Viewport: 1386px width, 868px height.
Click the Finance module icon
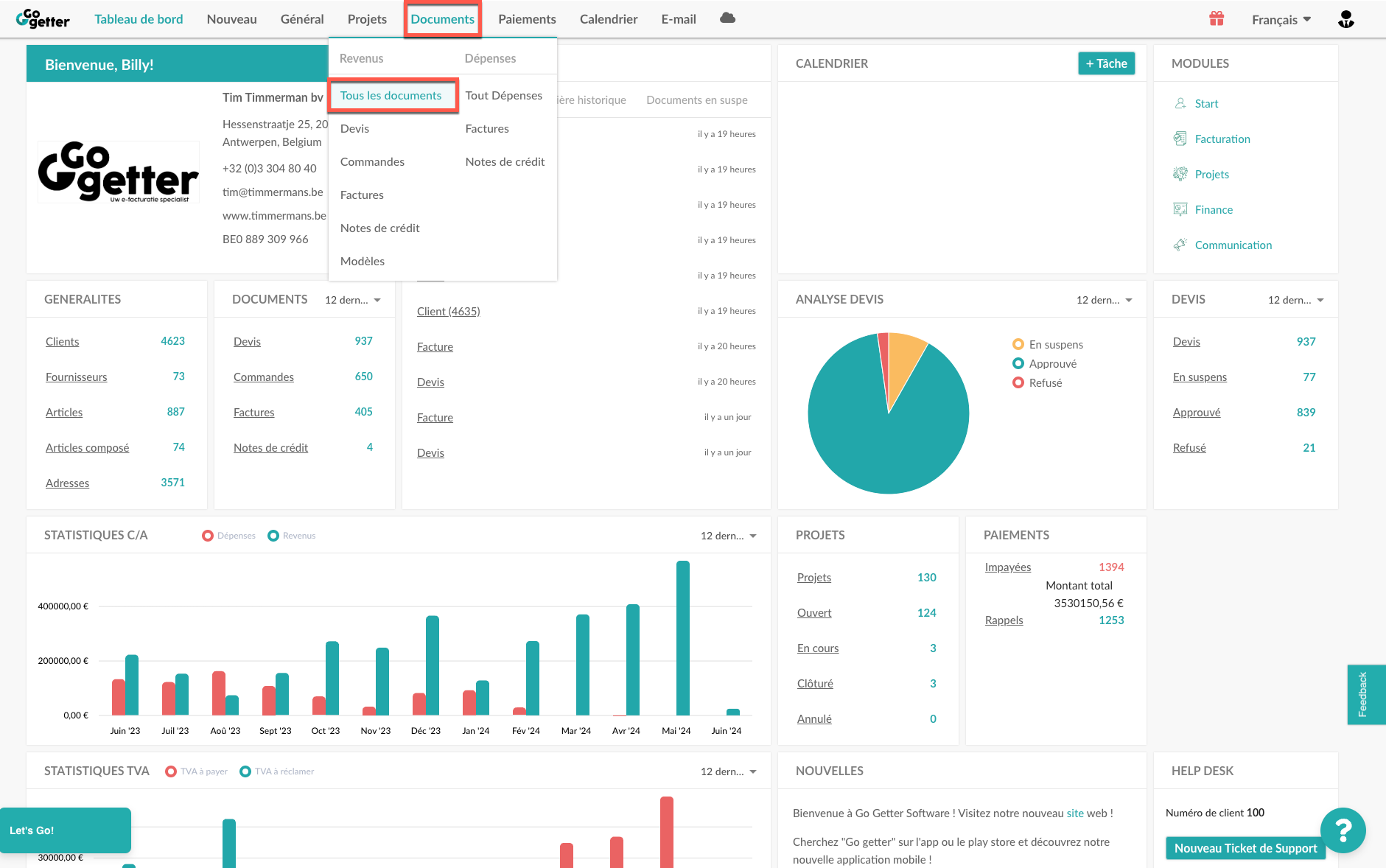coord(1180,209)
